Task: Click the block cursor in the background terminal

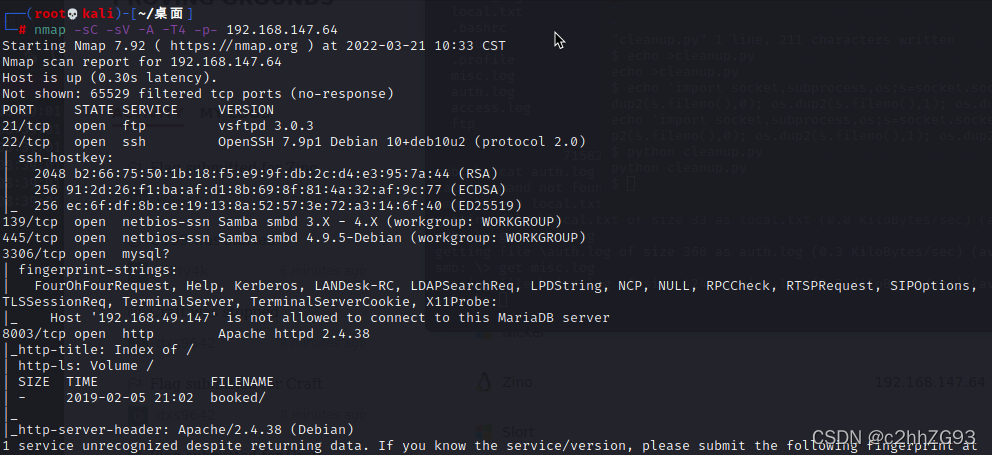Action: point(630,184)
